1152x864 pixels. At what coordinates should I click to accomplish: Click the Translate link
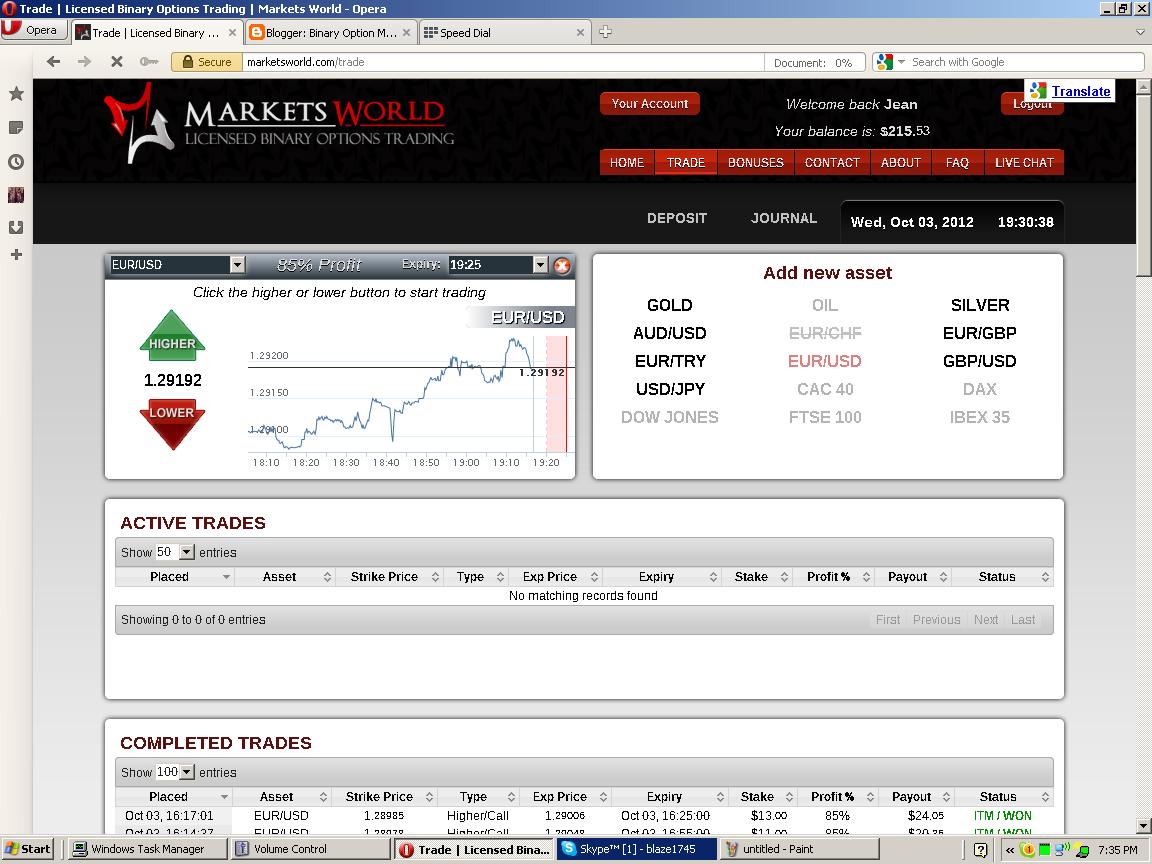[x=1081, y=91]
